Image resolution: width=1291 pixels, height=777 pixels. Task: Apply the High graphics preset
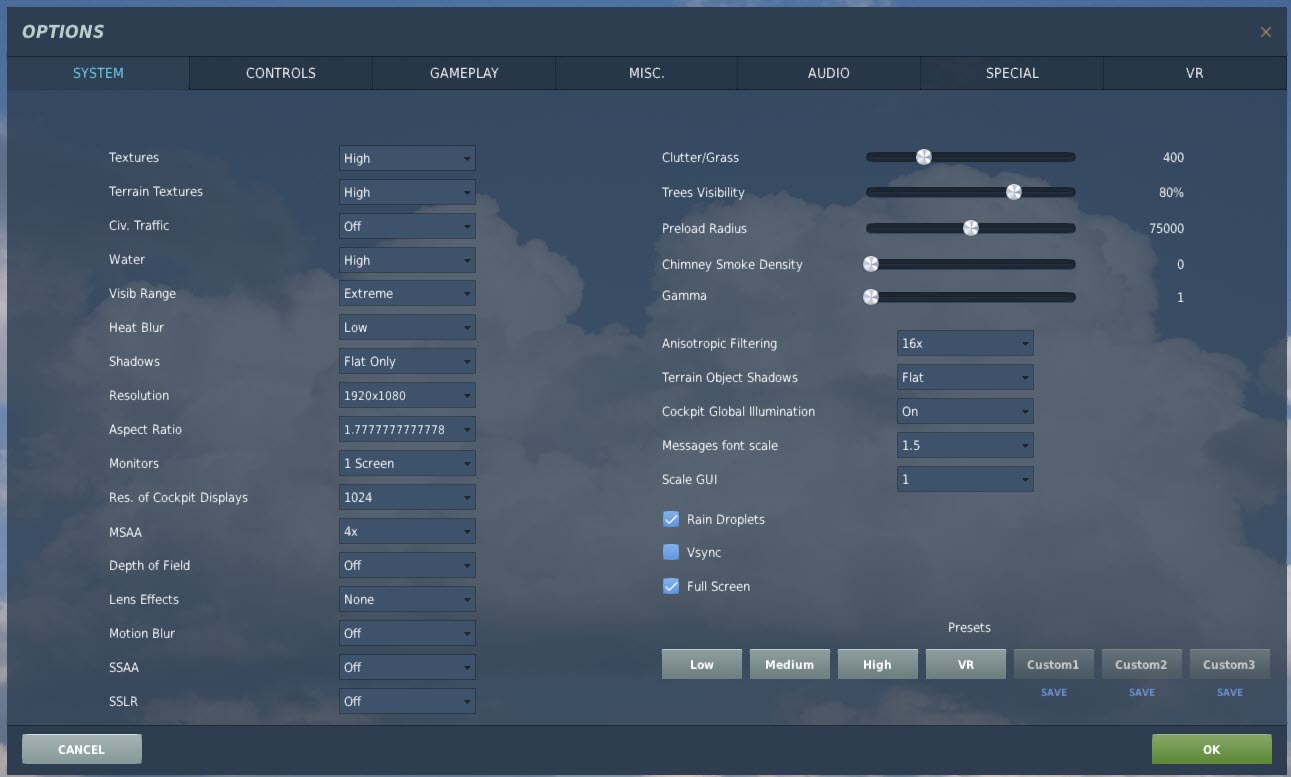click(877, 665)
